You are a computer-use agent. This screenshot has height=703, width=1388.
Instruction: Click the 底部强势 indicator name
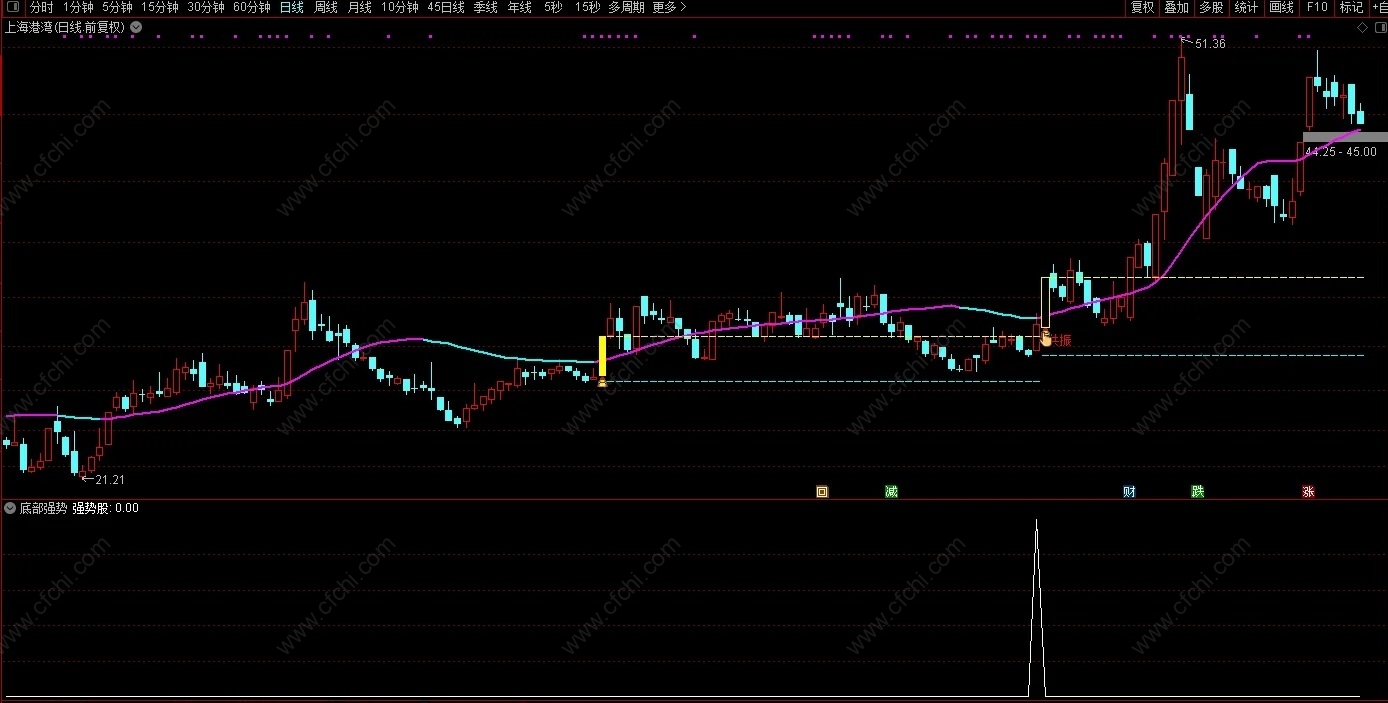click(43, 508)
